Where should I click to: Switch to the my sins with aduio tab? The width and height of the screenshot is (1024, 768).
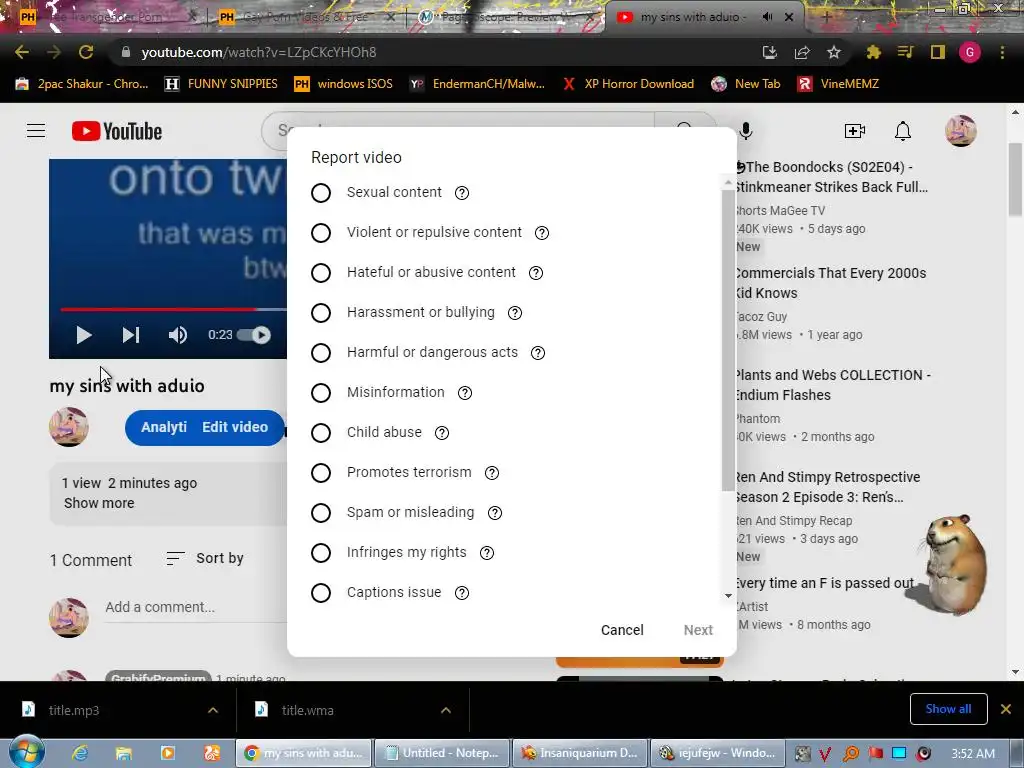[x=690, y=17]
